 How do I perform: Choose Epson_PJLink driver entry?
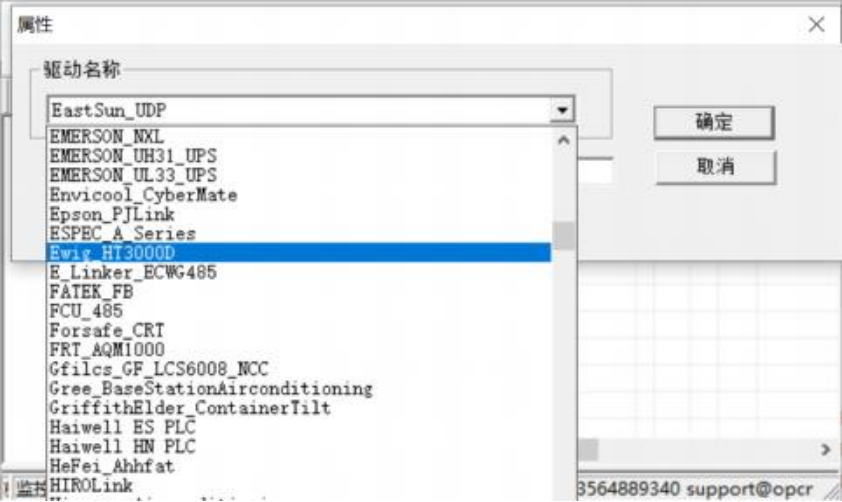299,214
